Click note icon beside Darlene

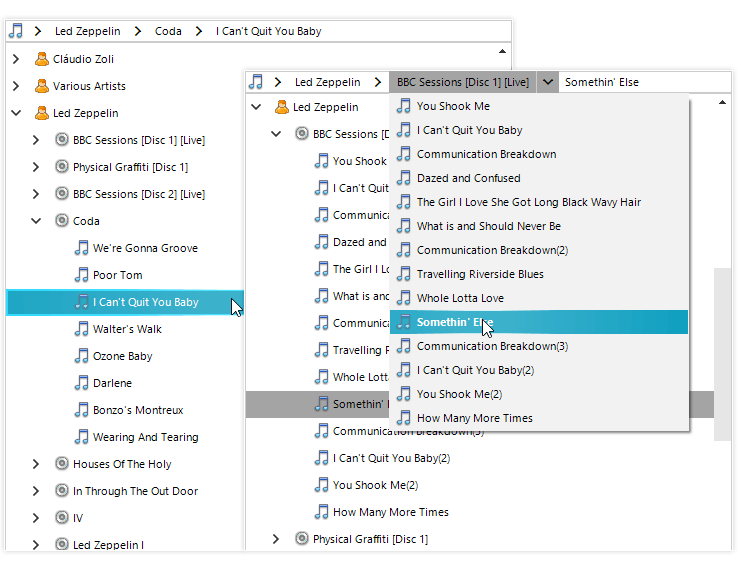pyautogui.click(x=82, y=382)
